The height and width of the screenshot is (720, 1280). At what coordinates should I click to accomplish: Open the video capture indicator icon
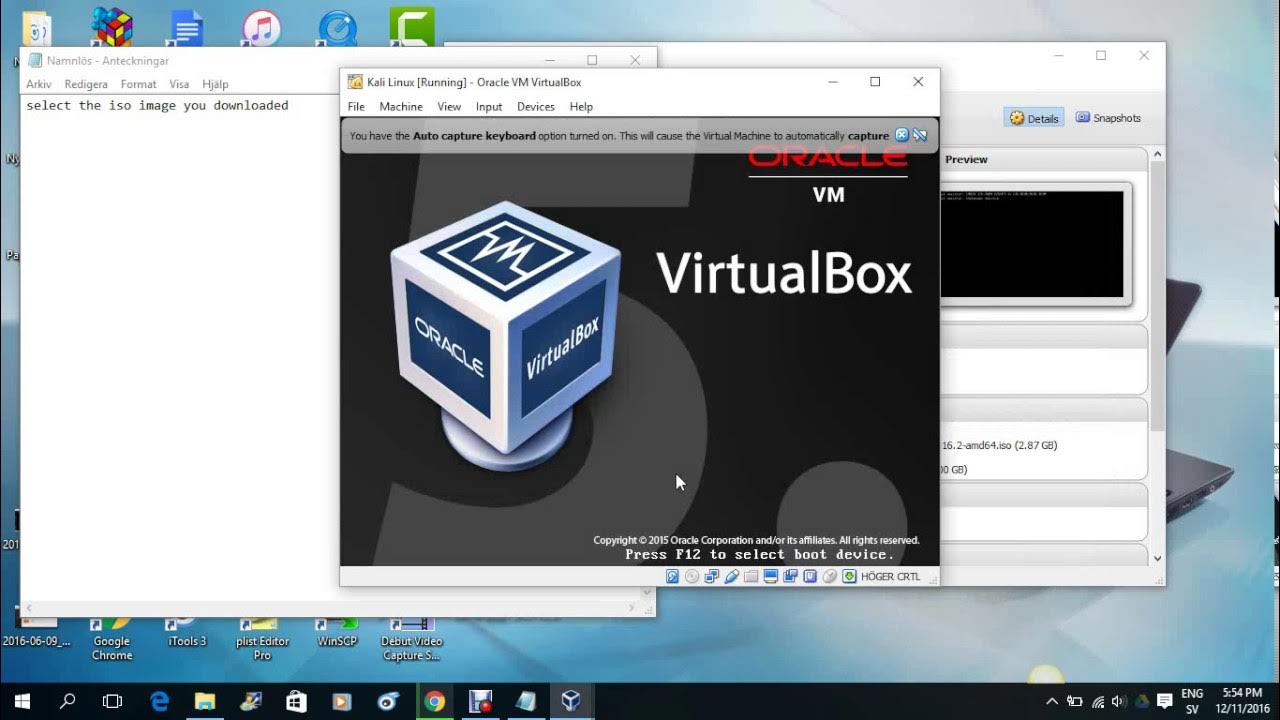pos(790,576)
